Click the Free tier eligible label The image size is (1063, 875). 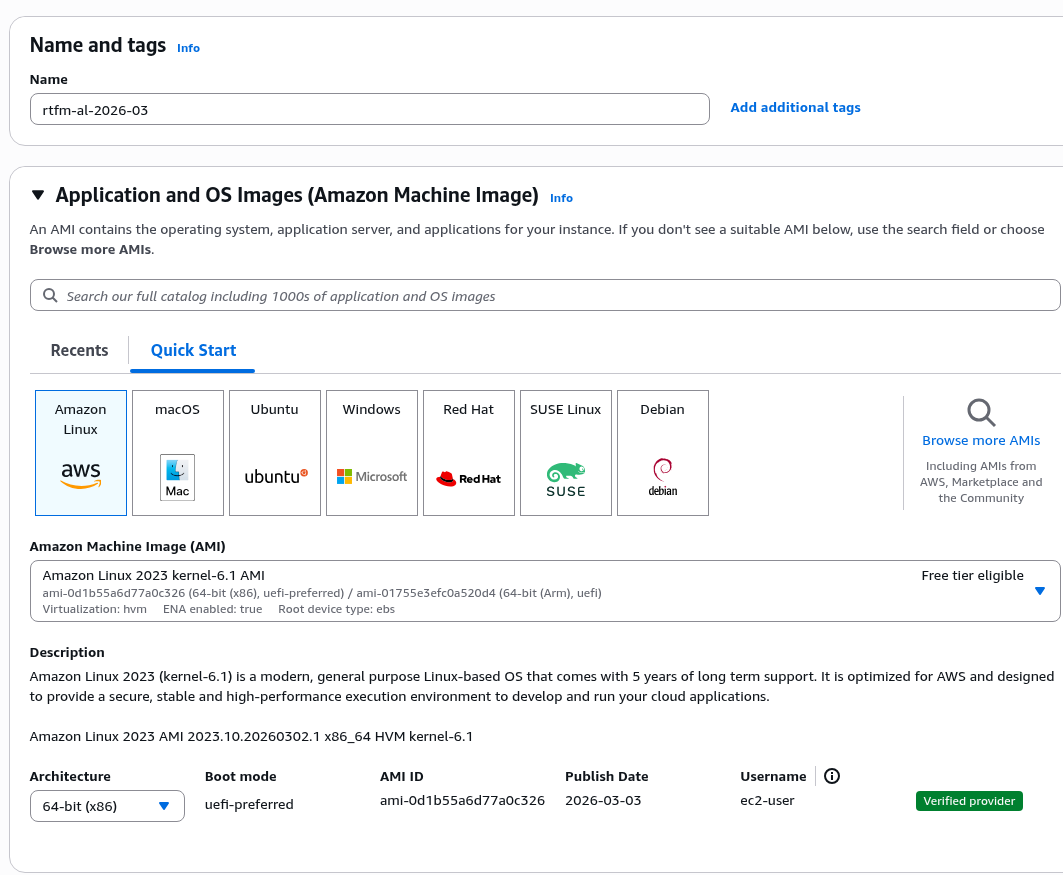[972, 575]
